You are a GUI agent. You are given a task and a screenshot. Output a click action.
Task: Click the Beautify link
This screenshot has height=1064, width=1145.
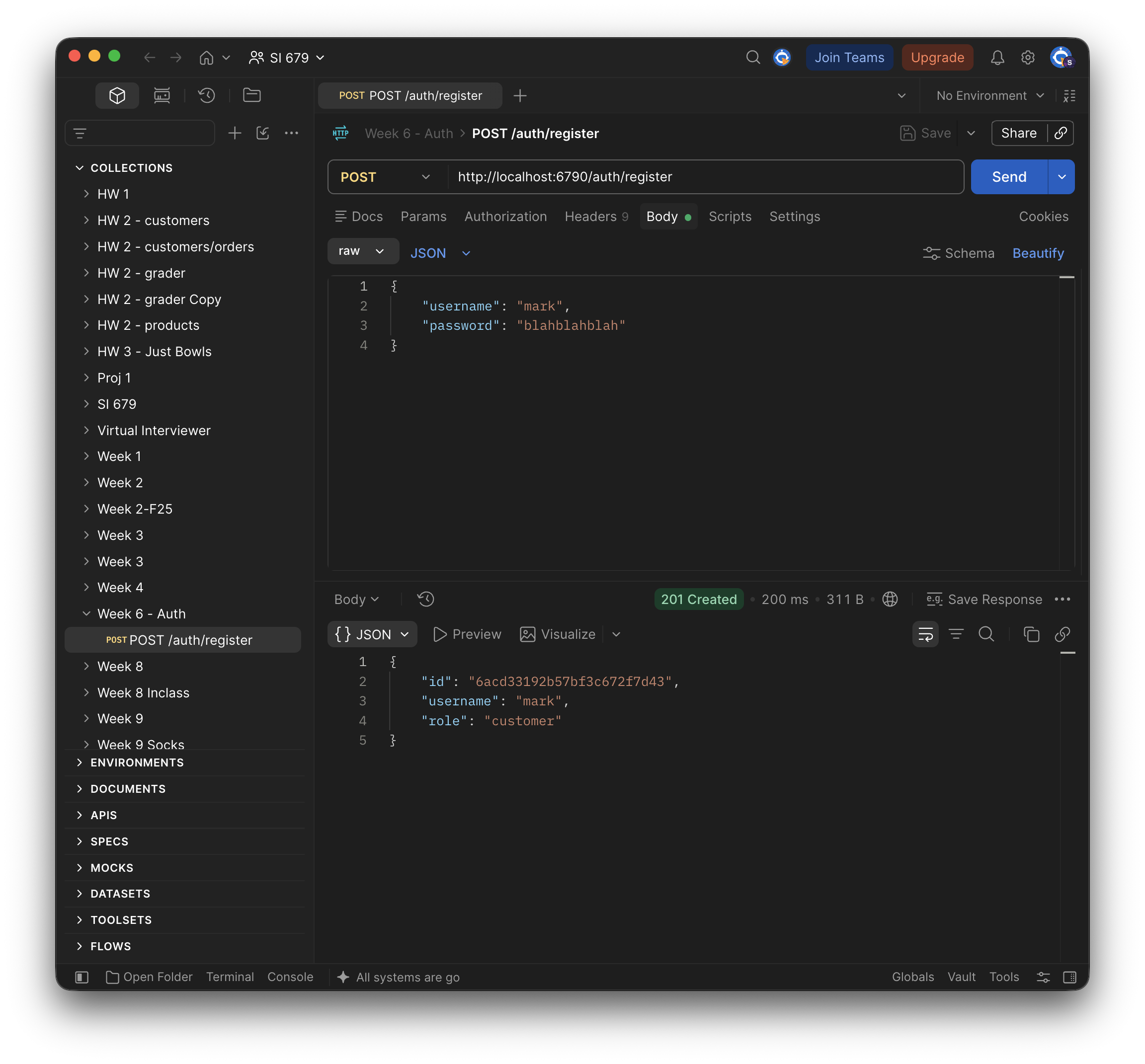click(x=1038, y=253)
